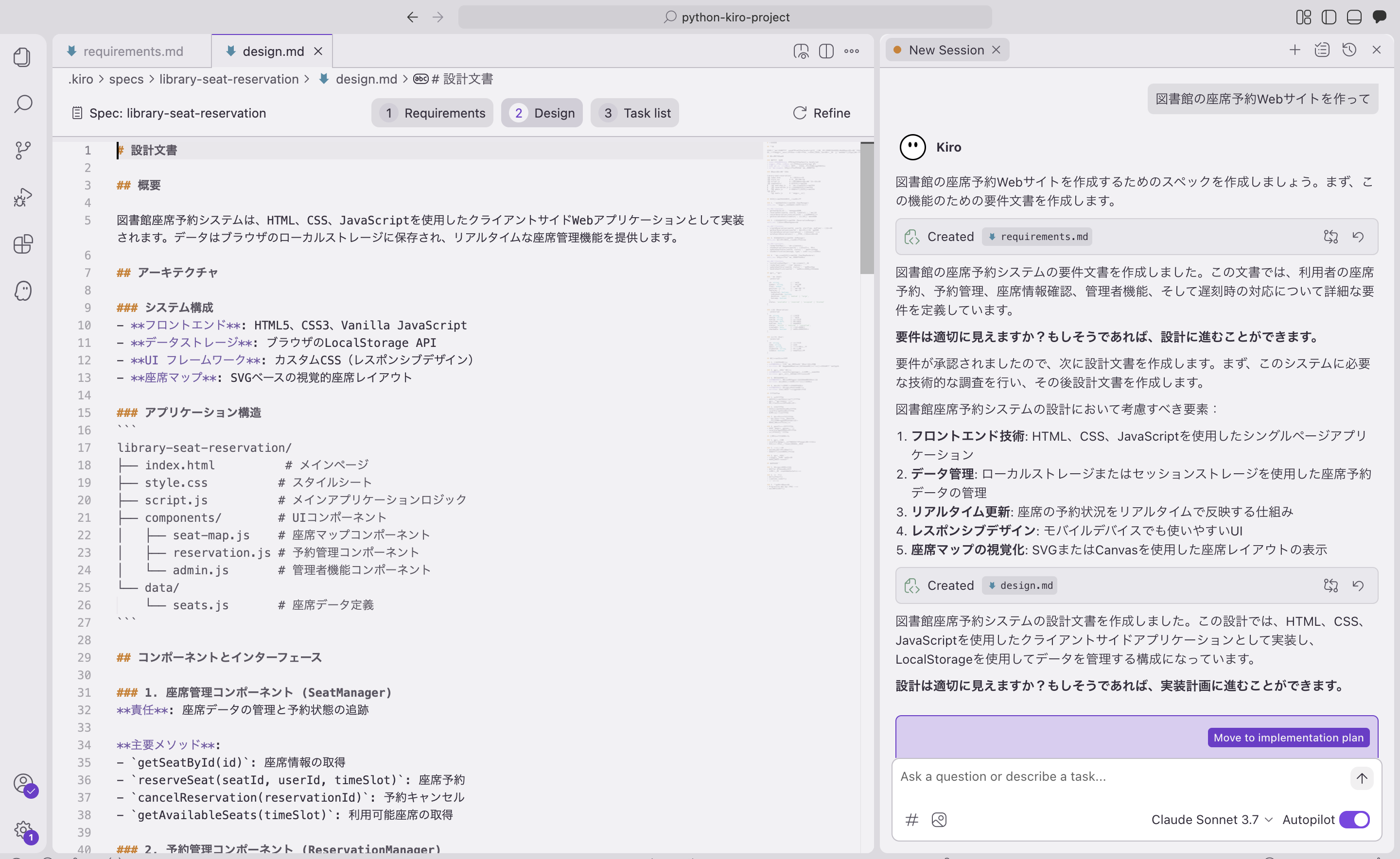
Task: Add context with the # icon
Action: [x=912, y=820]
